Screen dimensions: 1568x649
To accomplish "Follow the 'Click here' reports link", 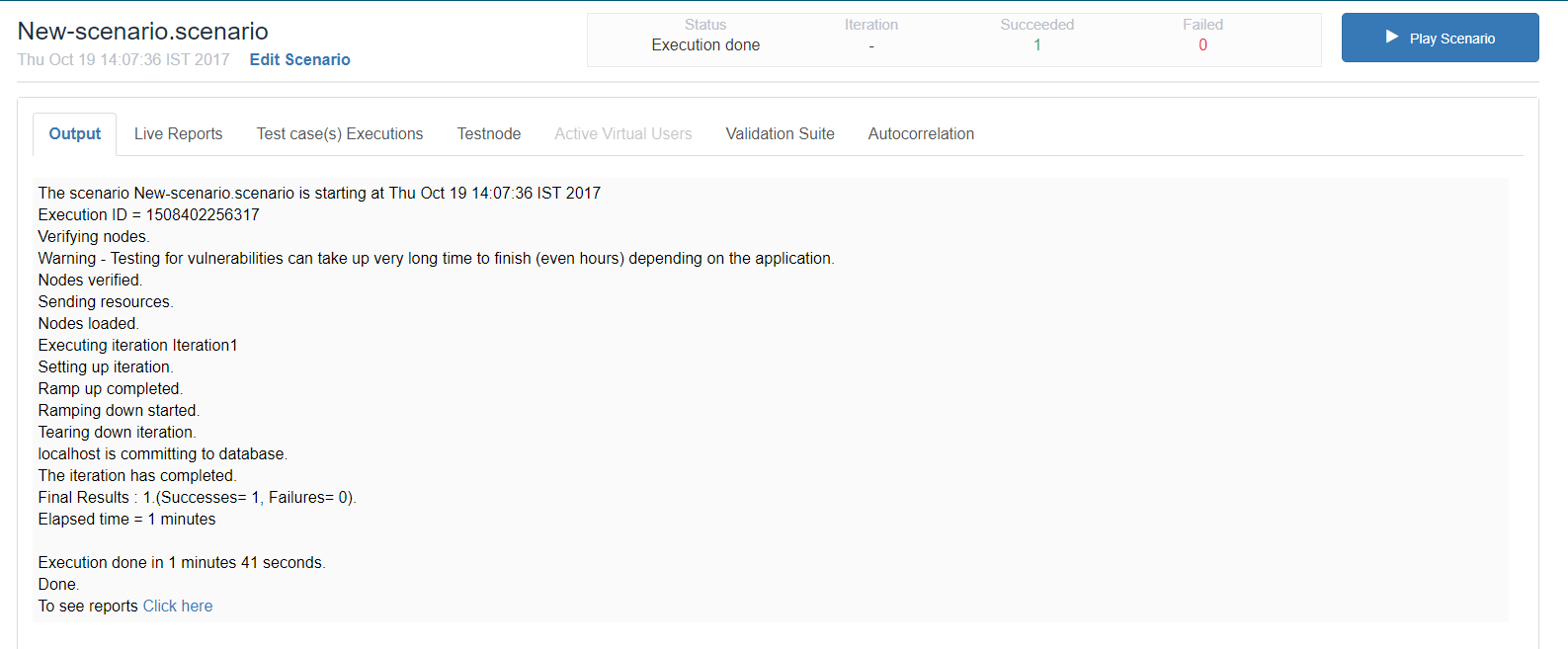I will point(178,606).
